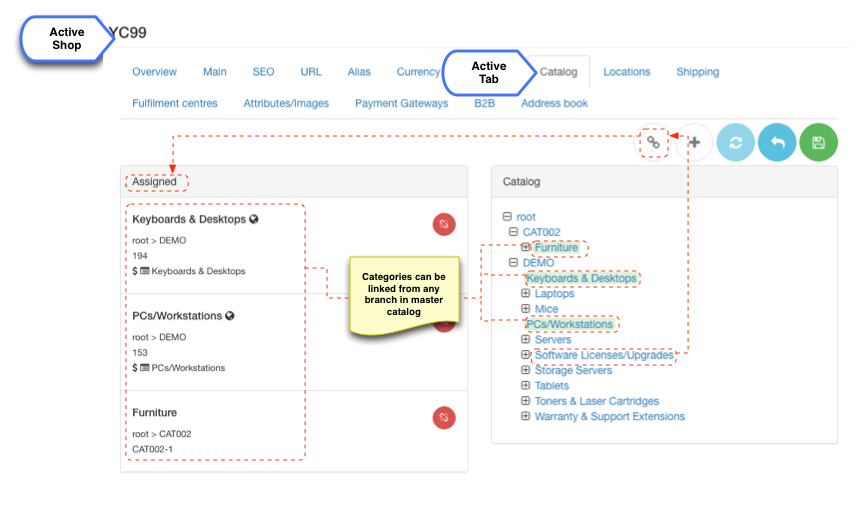Open the SEO tab

[263, 72]
